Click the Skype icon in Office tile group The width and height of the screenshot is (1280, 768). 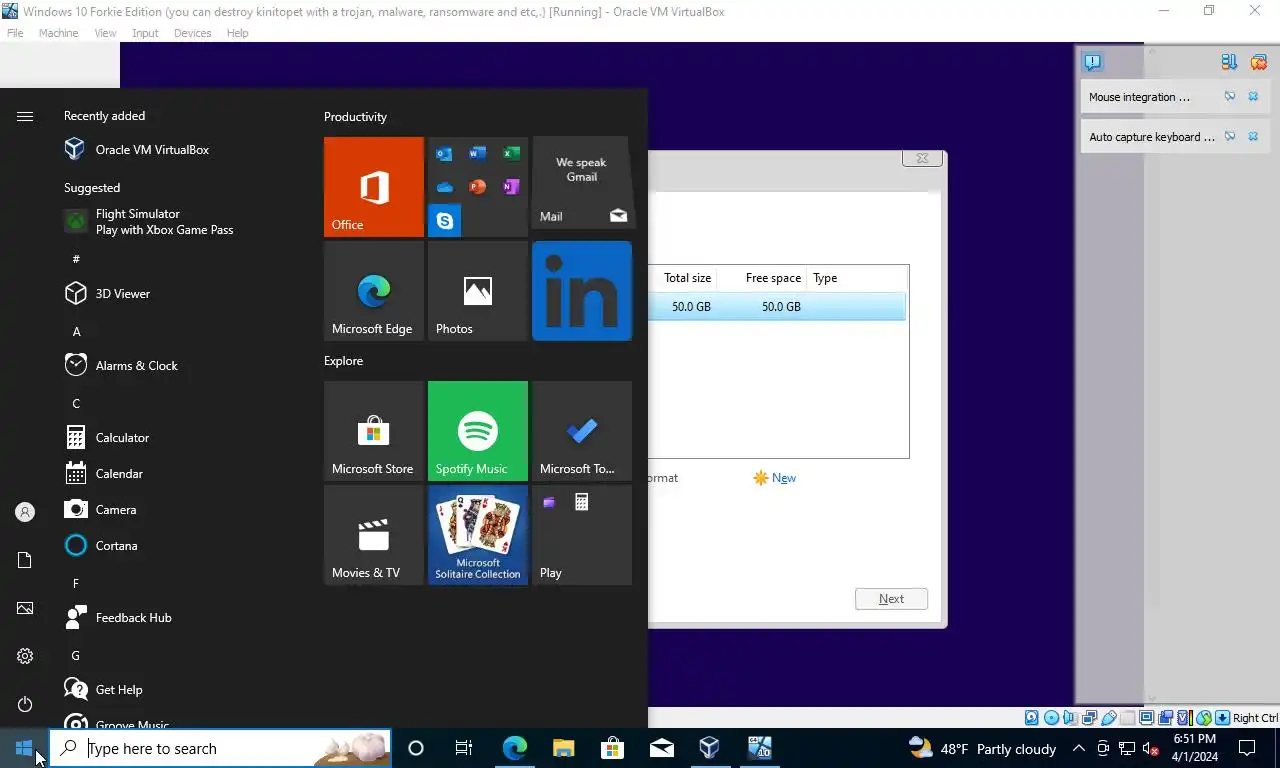445,220
